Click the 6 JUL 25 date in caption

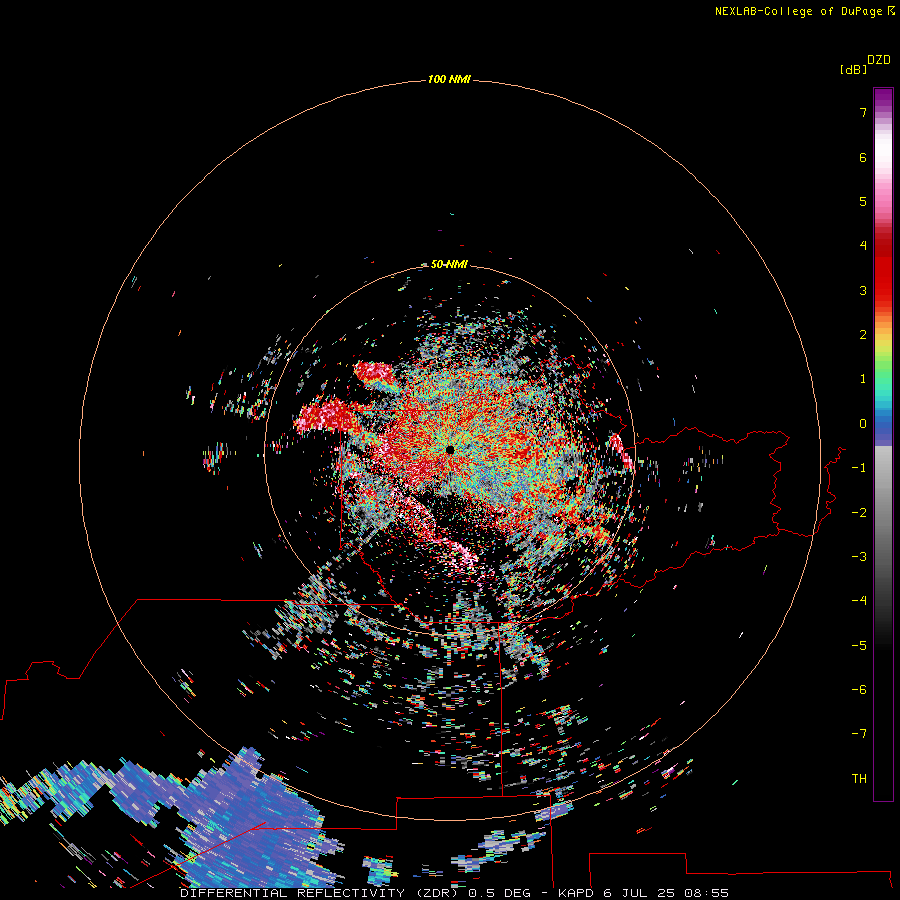tap(638, 893)
